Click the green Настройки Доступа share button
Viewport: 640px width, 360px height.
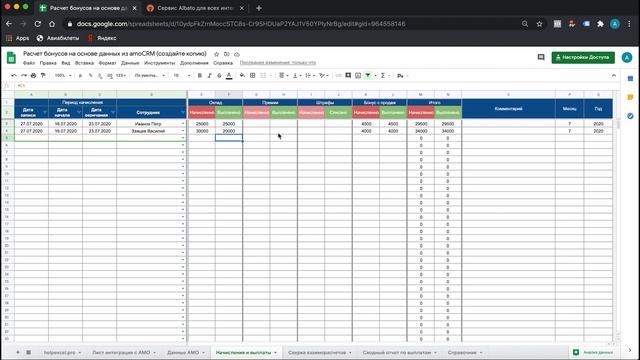coord(583,57)
